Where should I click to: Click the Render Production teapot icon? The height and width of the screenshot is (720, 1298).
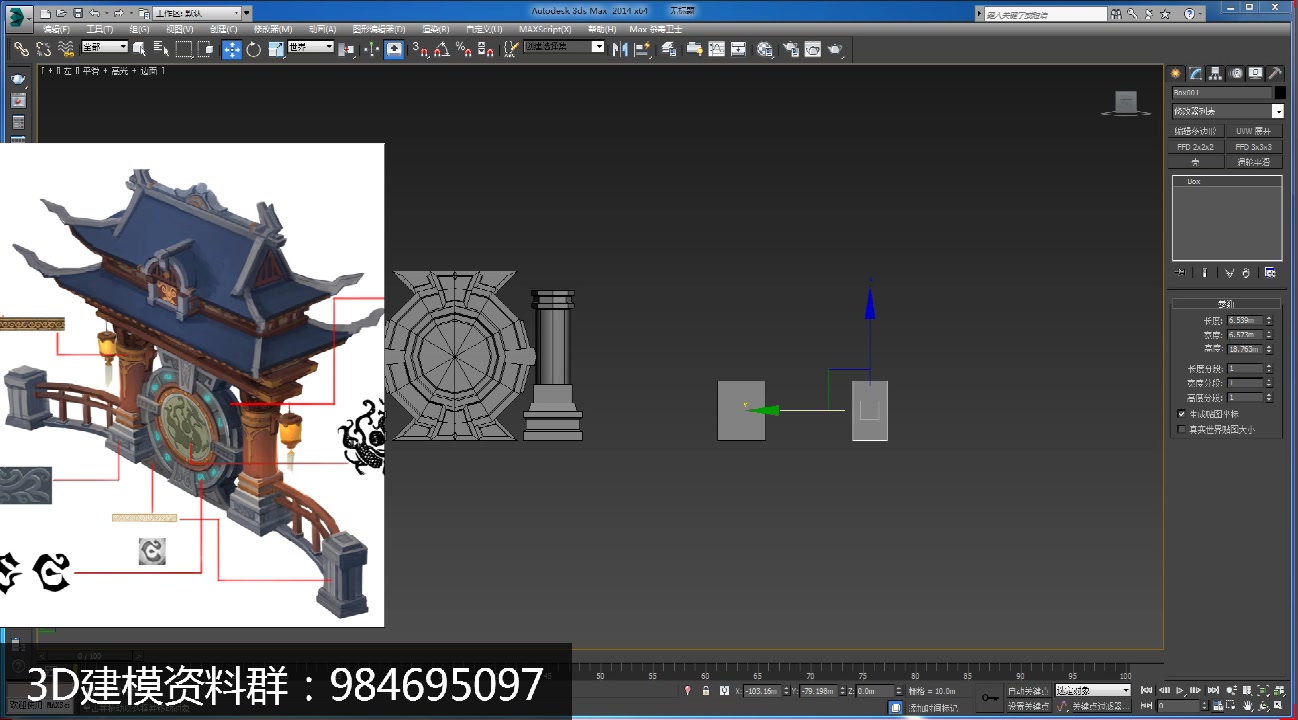[x=835, y=48]
